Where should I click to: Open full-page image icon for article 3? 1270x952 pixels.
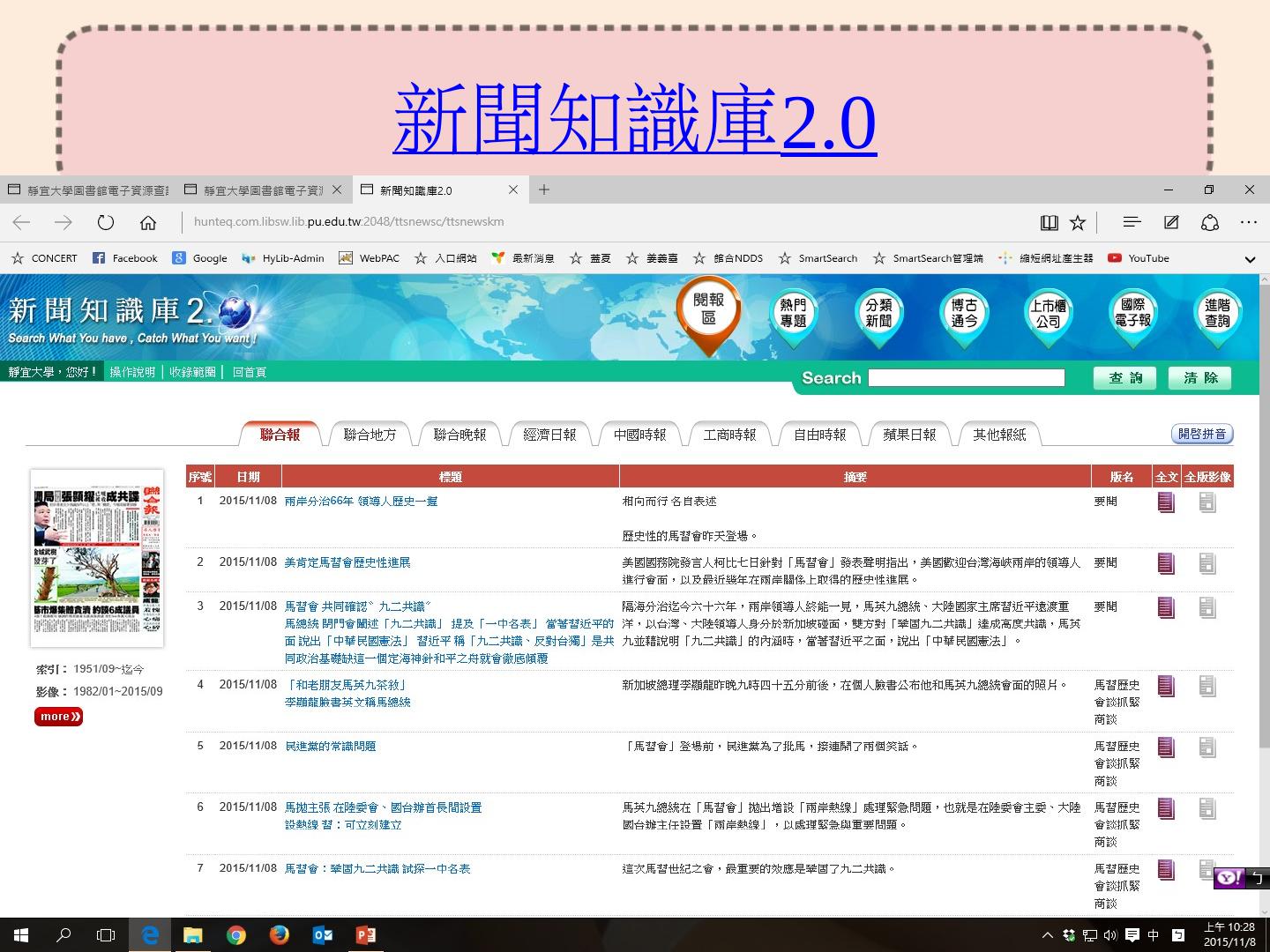coord(1207,607)
